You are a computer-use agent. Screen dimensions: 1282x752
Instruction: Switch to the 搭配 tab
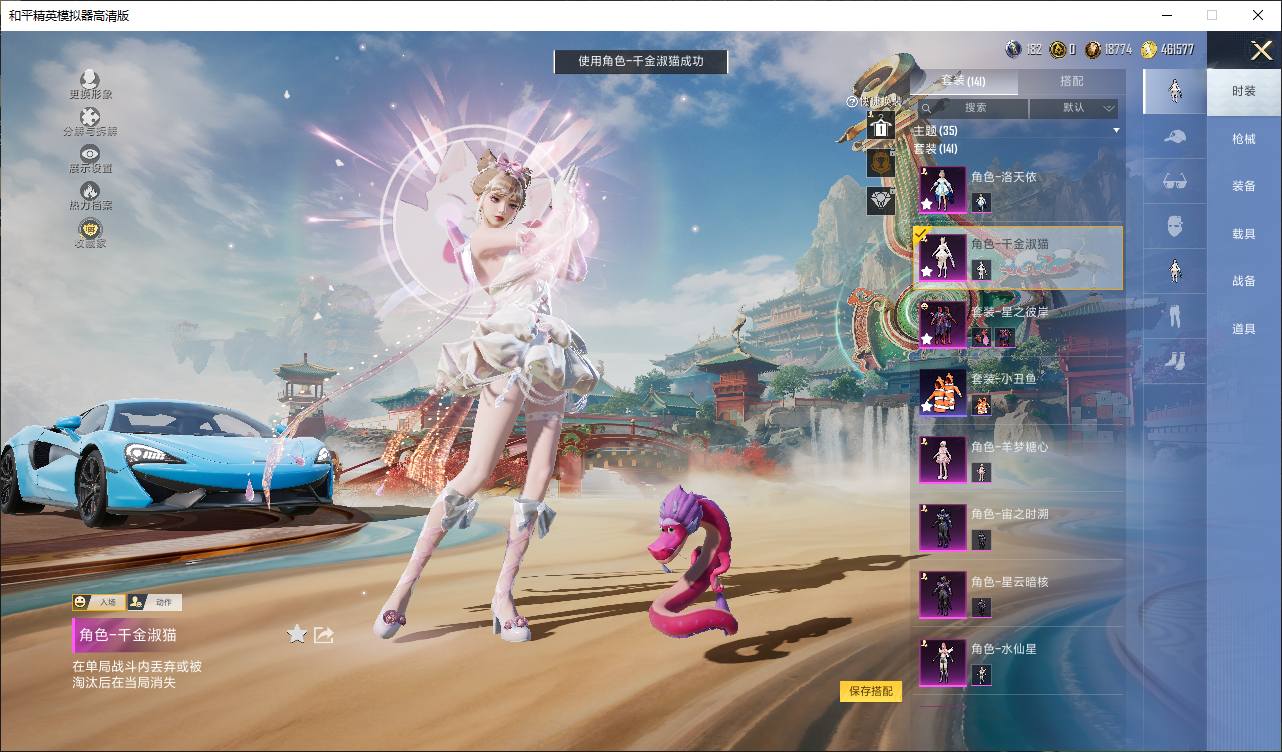click(1071, 81)
